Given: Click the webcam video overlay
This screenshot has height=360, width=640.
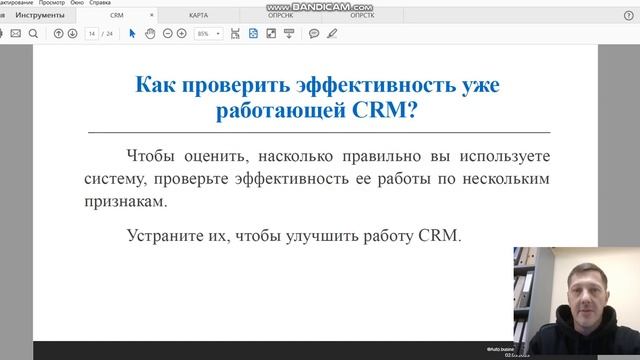Looking at the screenshot, I should point(576,301).
